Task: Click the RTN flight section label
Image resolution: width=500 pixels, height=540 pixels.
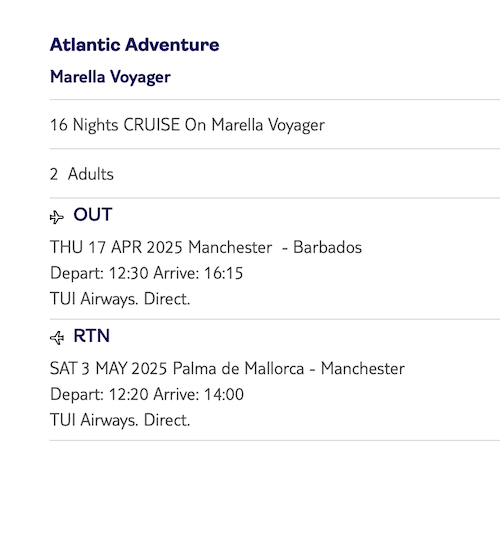Action: (92, 336)
